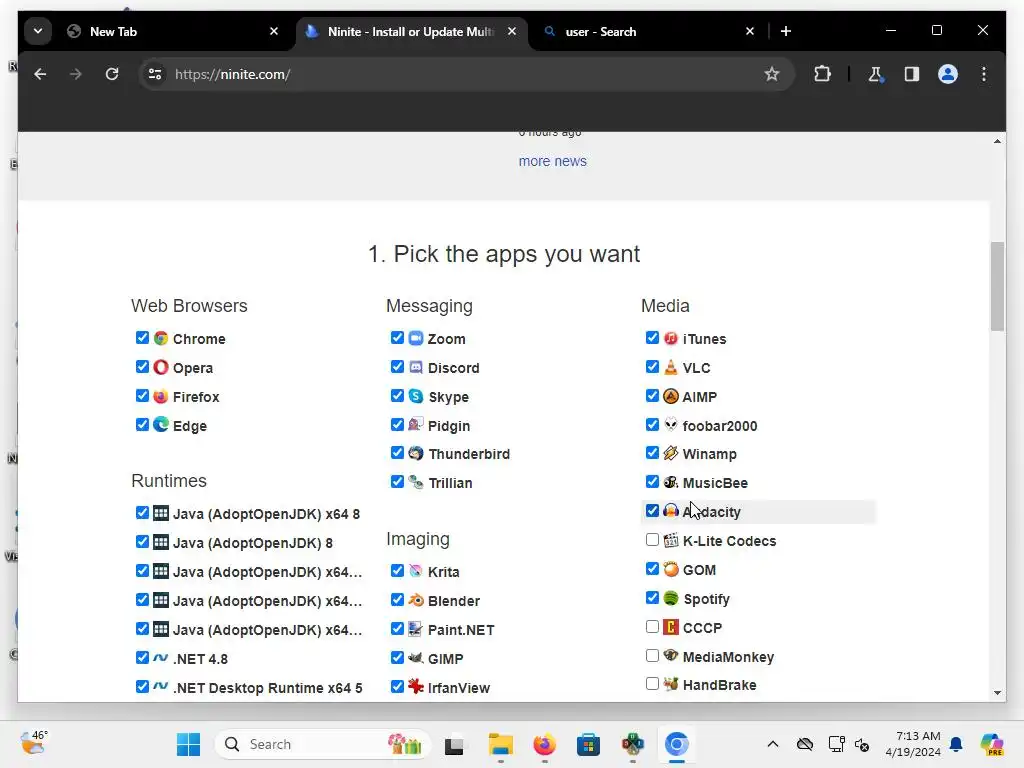Uncheck the Audacity checkbox
This screenshot has height=768, width=1024.
pyautogui.click(x=652, y=511)
